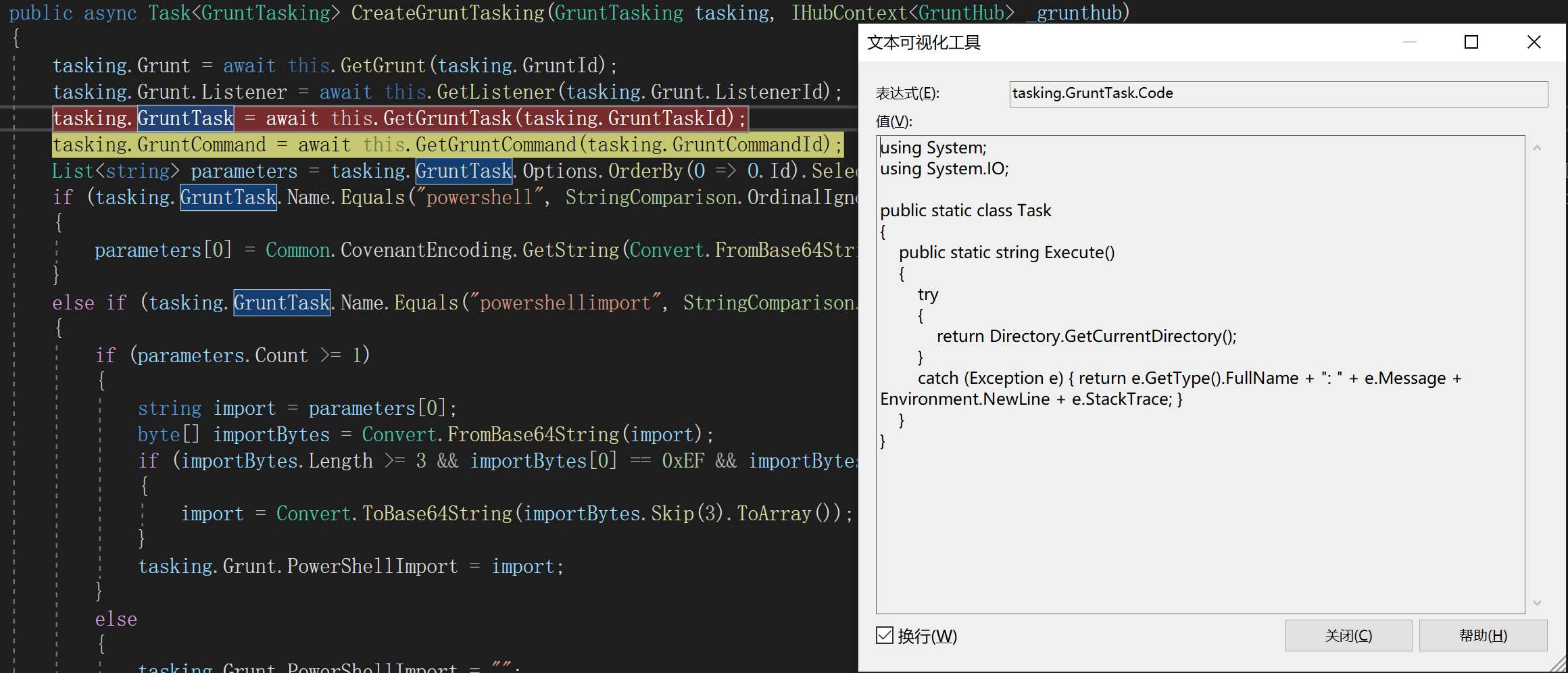The height and width of the screenshot is (673, 1568).
Task: Click 'public static string Execute()' line
Action: click(1006, 252)
